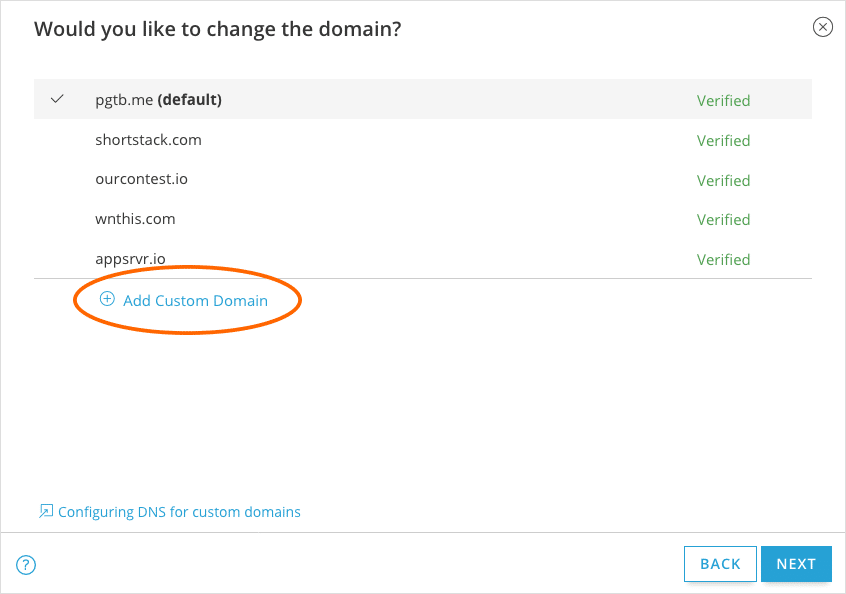
Task: Select the appsrvr.io domain row
Action: point(130,259)
